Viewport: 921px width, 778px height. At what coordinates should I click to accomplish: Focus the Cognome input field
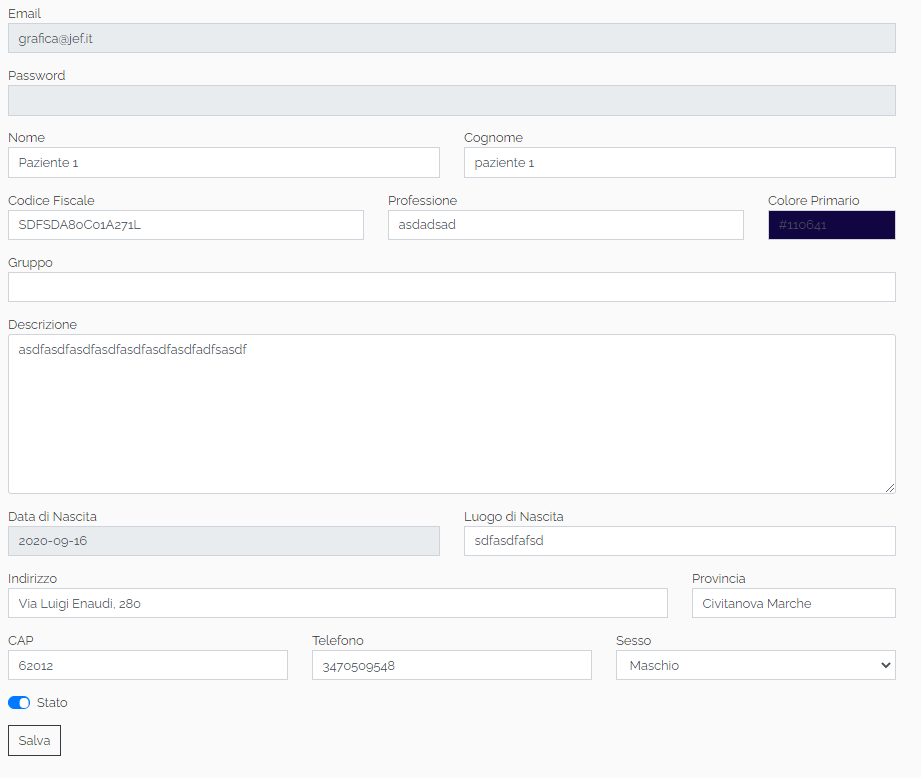pyautogui.click(x=679, y=163)
